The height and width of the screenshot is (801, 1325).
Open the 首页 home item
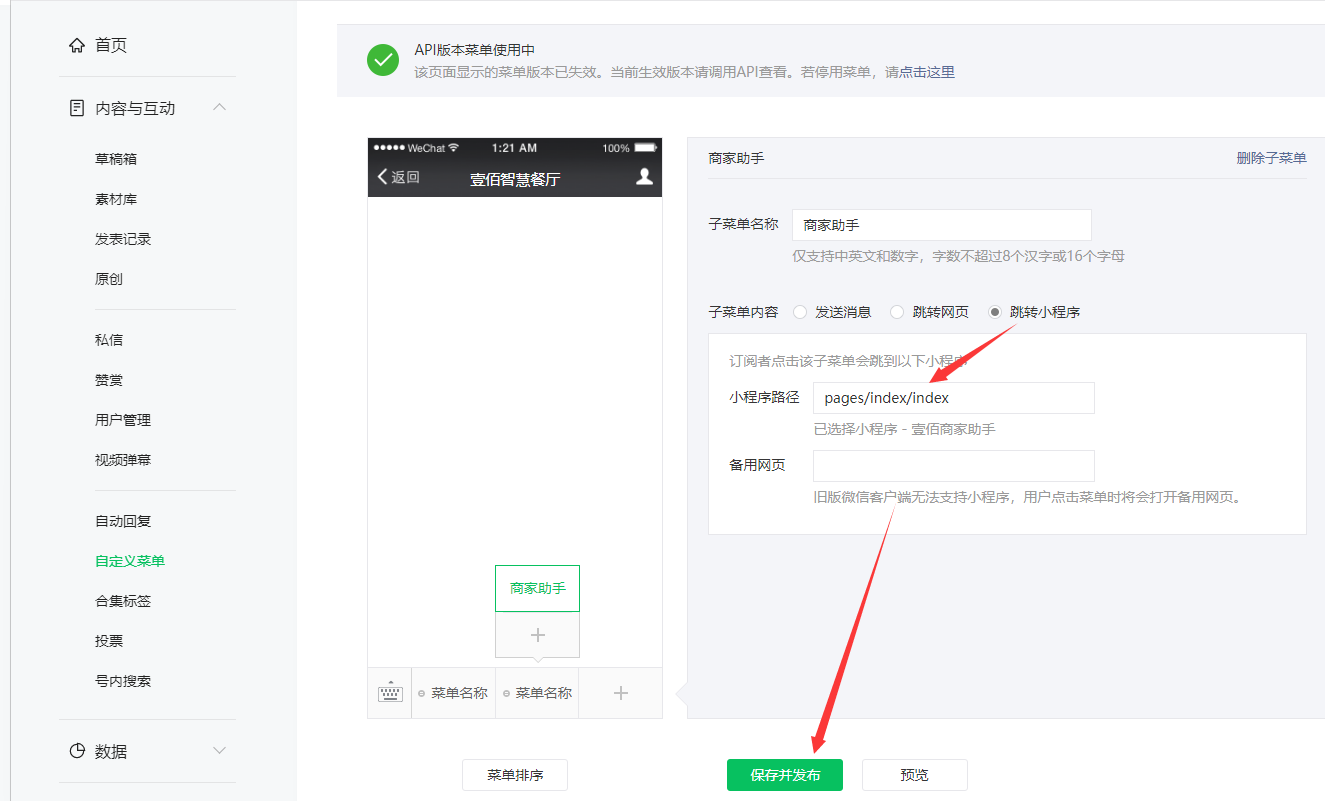pos(110,45)
